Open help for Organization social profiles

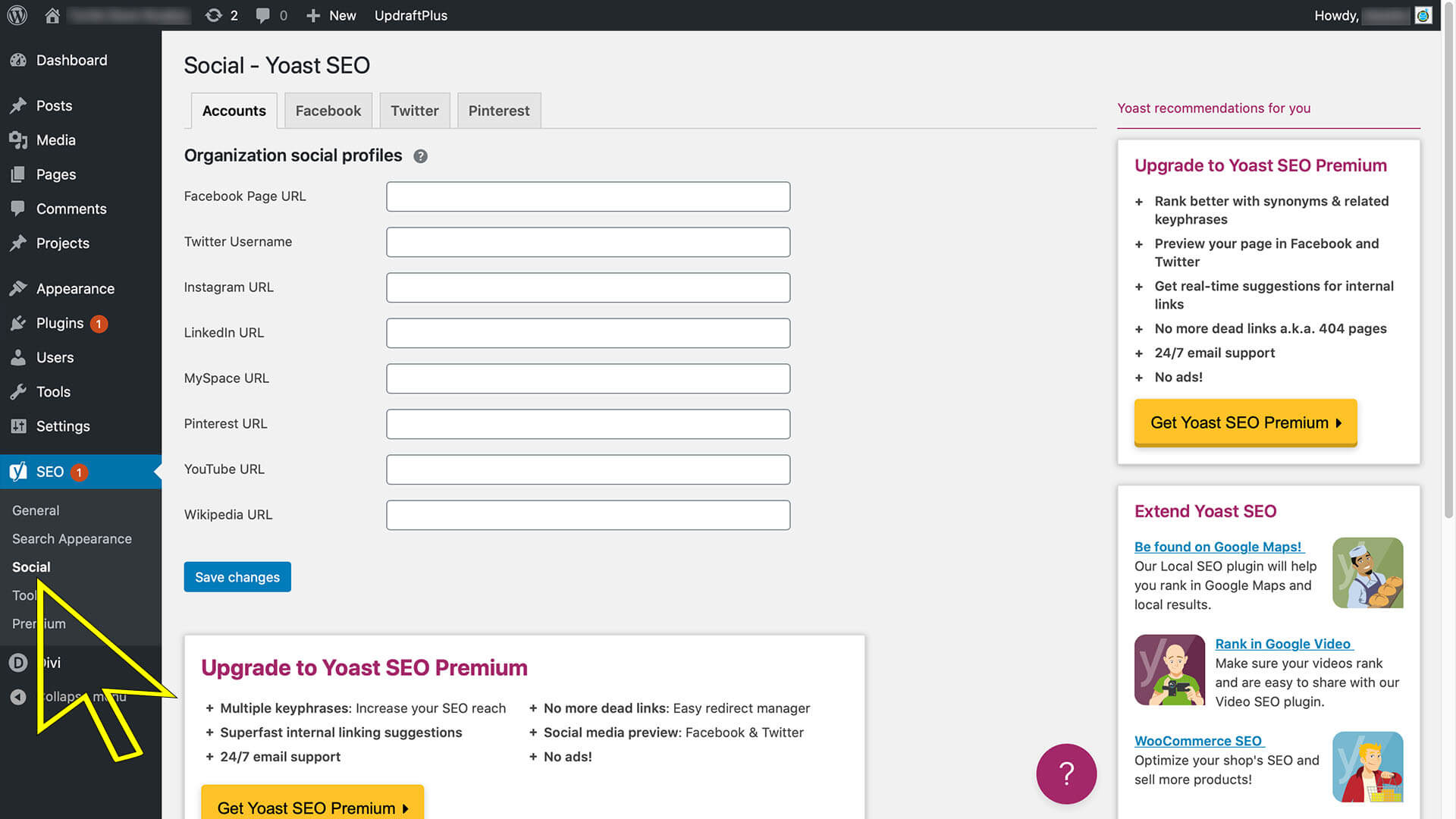tap(420, 156)
